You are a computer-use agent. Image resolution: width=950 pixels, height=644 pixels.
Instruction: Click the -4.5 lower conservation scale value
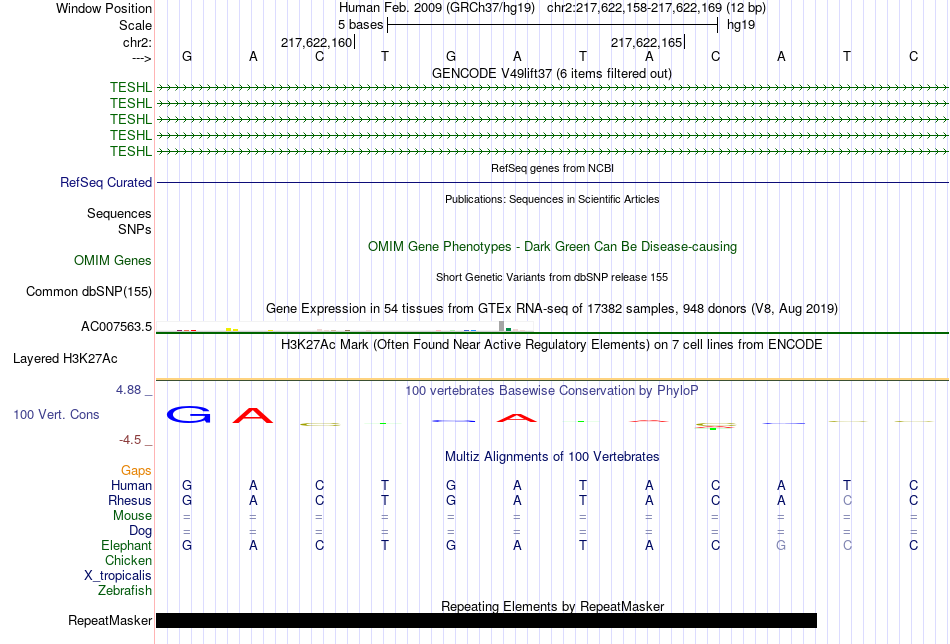[x=130, y=440]
